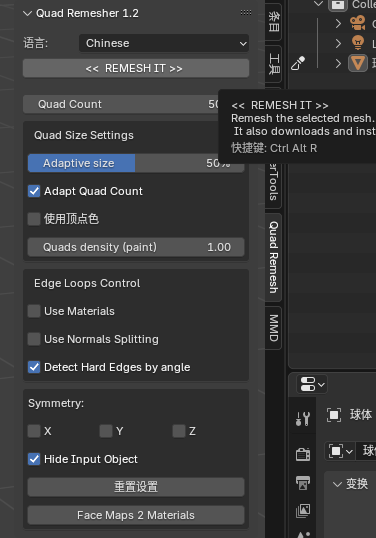
Task: Click the eyedropper icon beside the outliner
Action: [x=298, y=63]
